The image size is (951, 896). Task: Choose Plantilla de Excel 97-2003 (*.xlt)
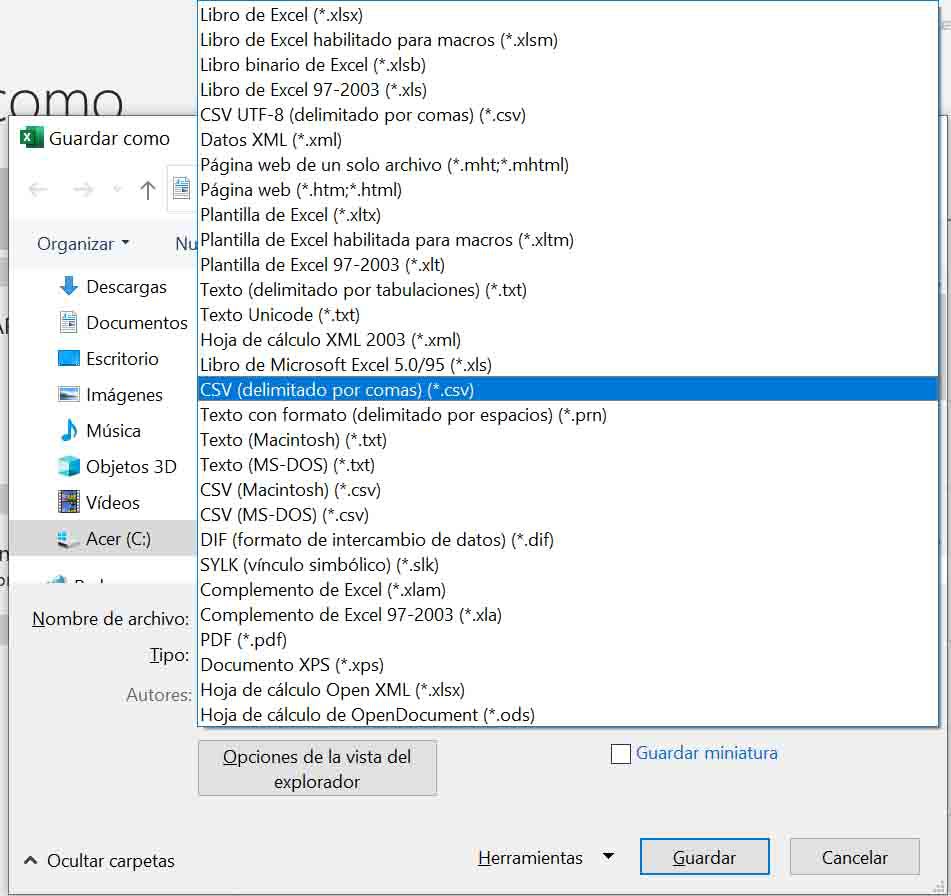pyautogui.click(x=568, y=264)
